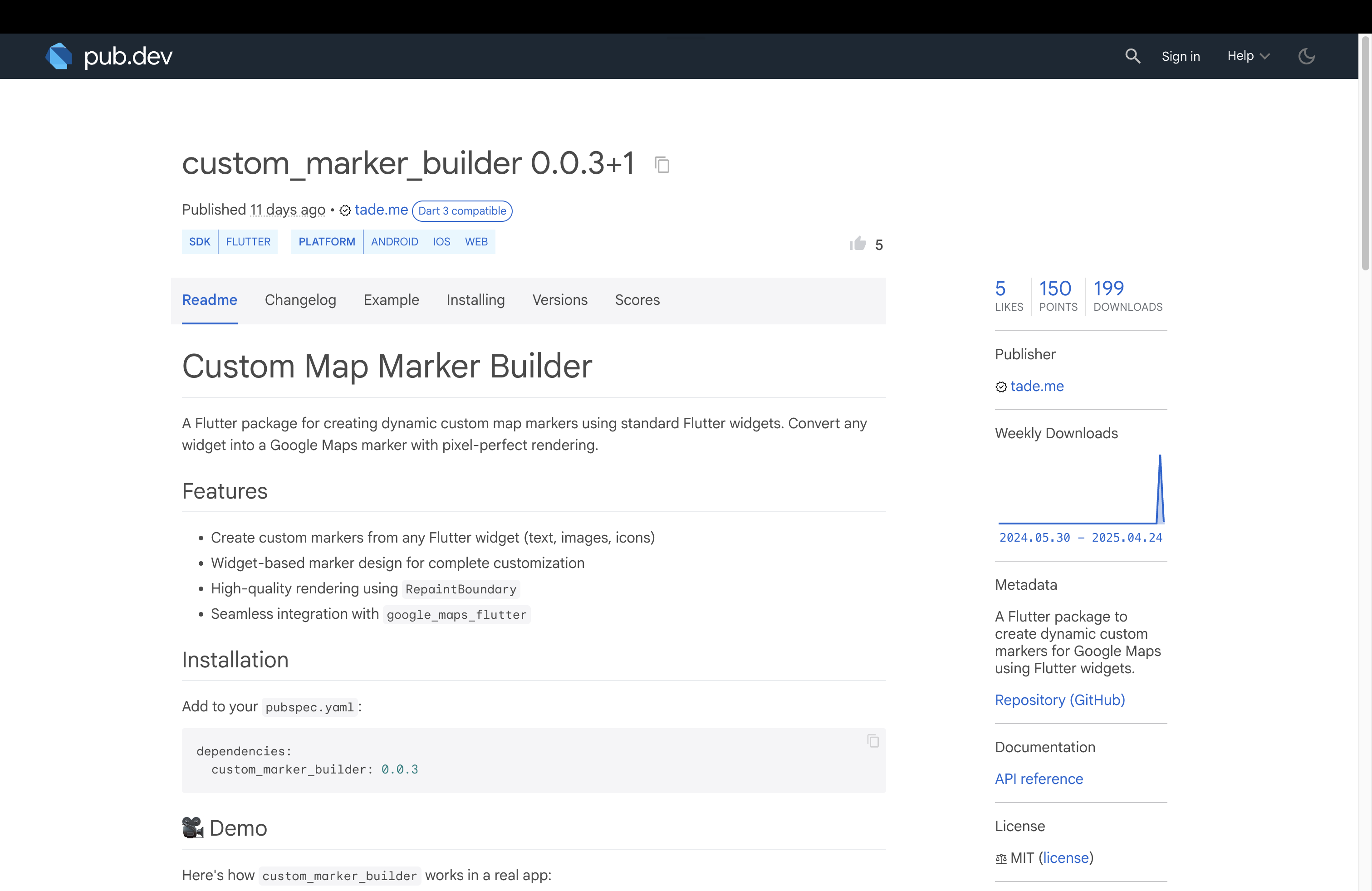The width and height of the screenshot is (1372, 891).
Task: Click the pub.dev Dart logo icon
Action: pyautogui.click(x=59, y=56)
